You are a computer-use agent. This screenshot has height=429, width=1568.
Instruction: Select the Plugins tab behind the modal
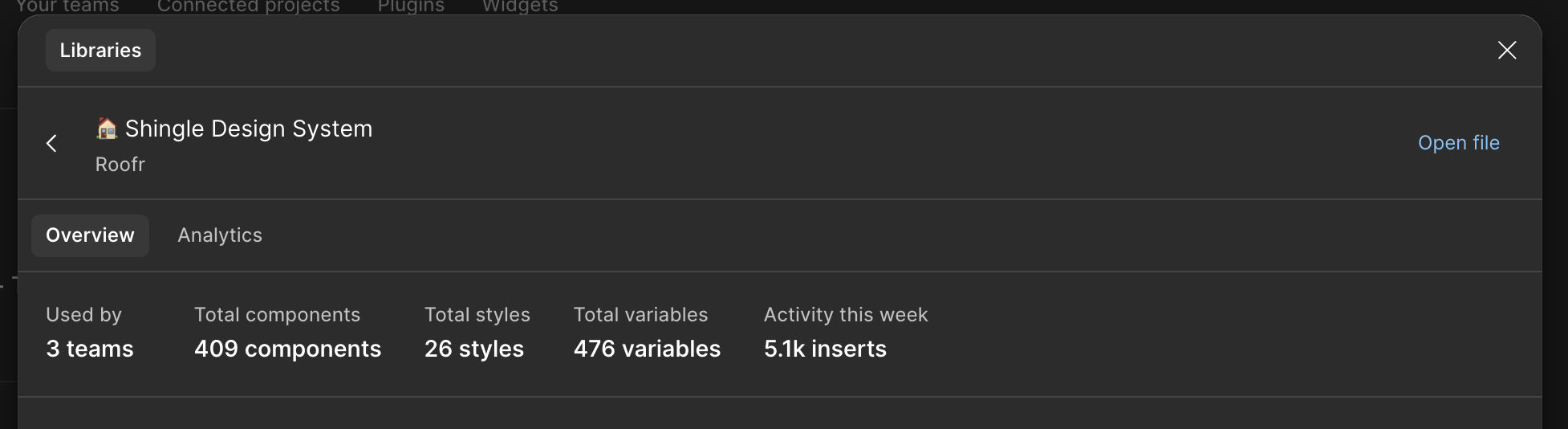tap(411, 6)
